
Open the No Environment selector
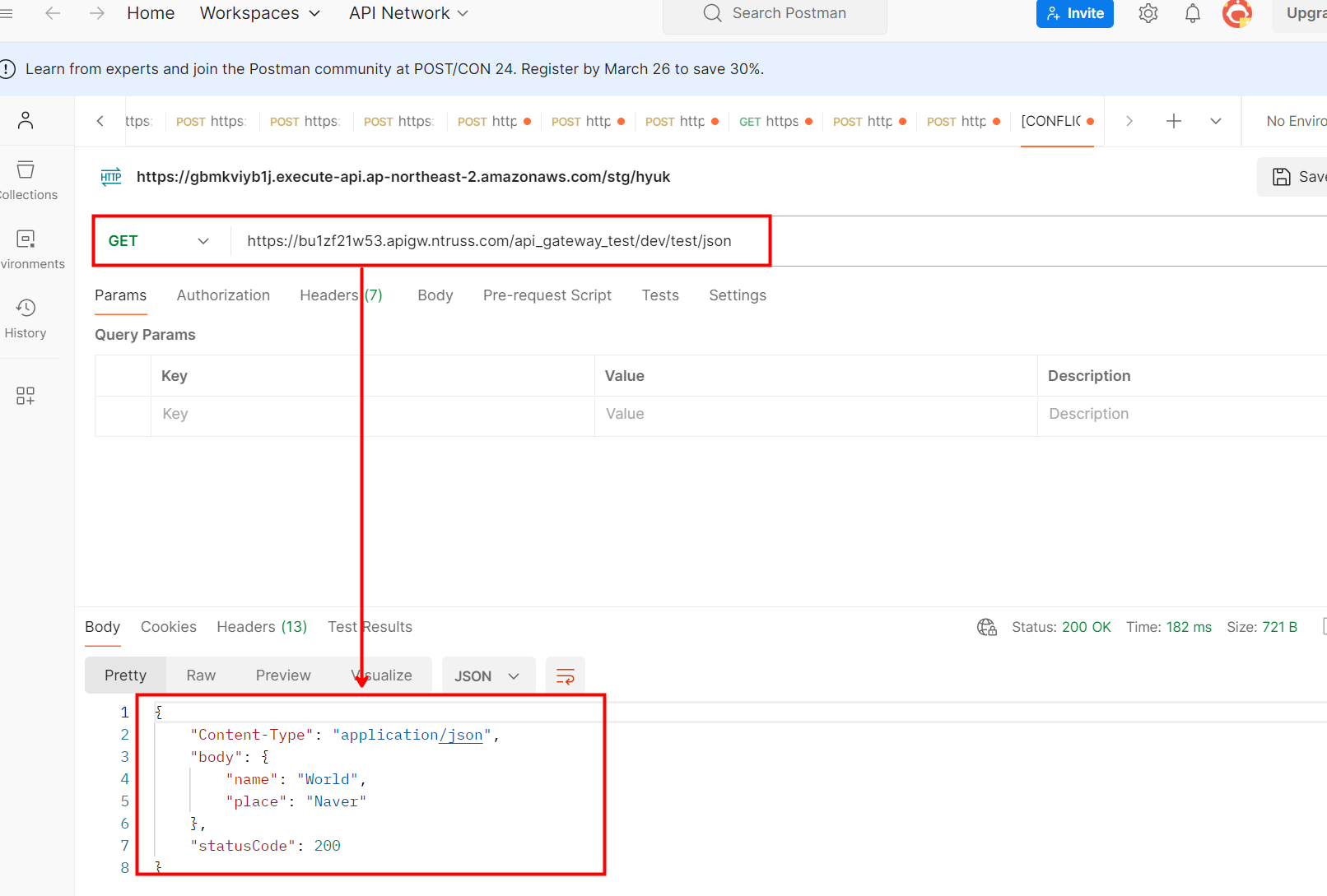pyautogui.click(x=1295, y=121)
